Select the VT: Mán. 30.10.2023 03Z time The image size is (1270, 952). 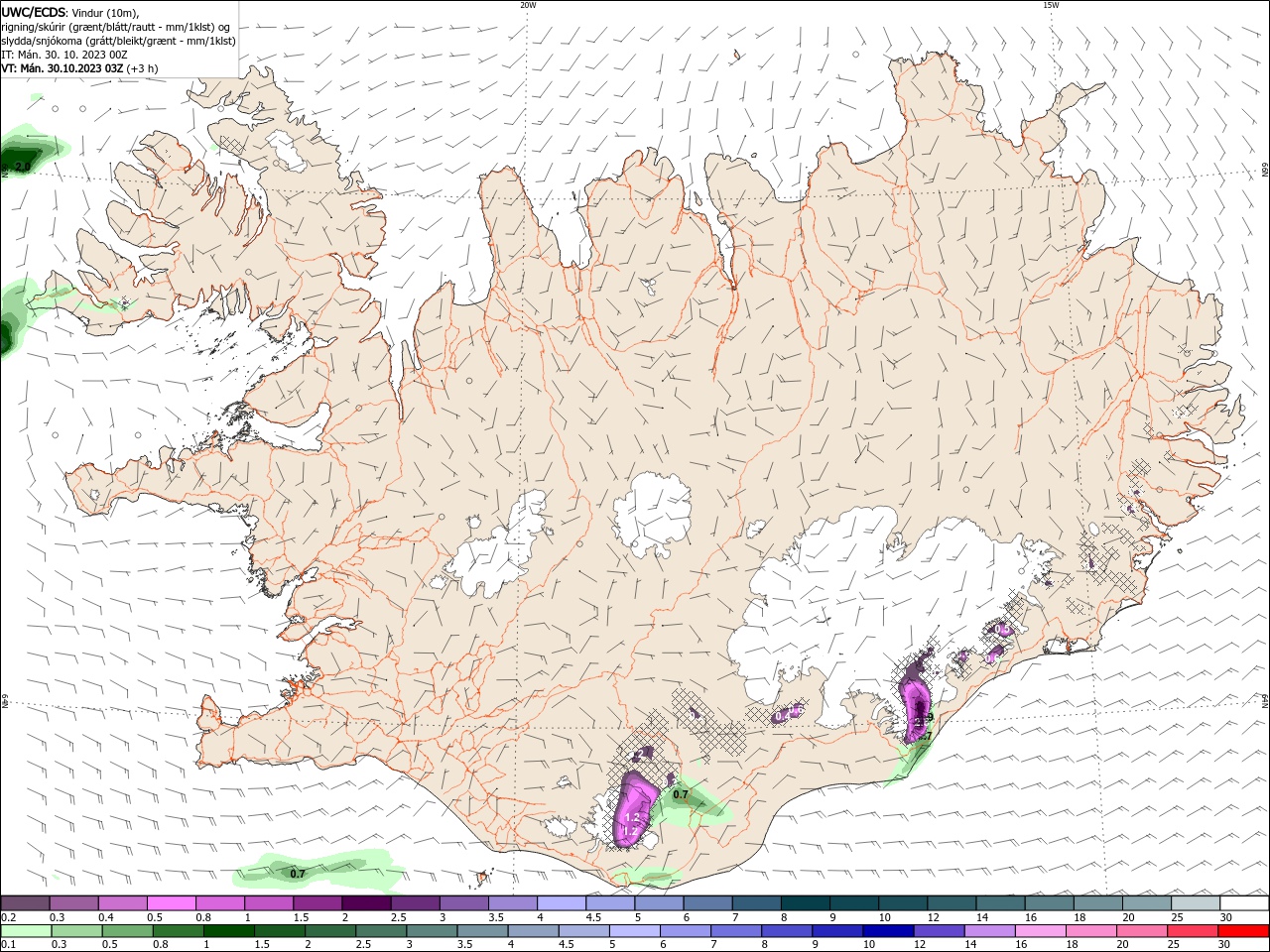tap(63, 68)
